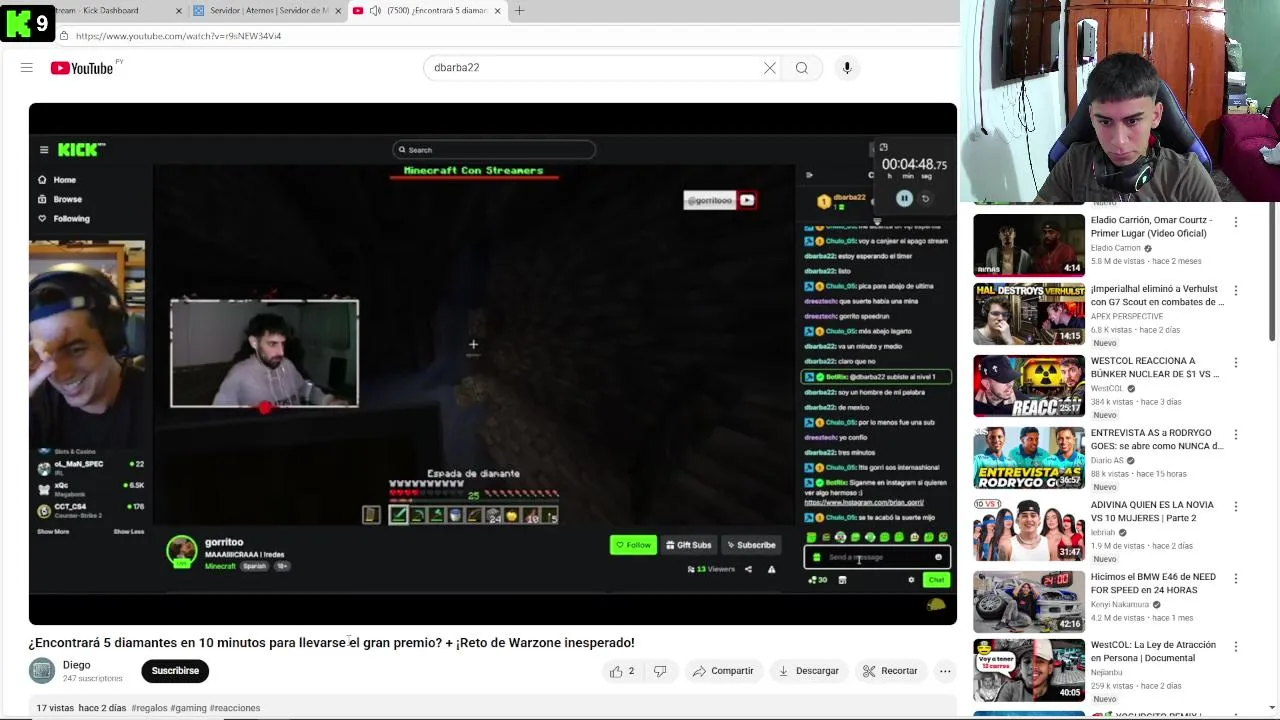This screenshot has height=720, width=1280.
Task: Click the Suscribirse button
Action: click(175, 671)
